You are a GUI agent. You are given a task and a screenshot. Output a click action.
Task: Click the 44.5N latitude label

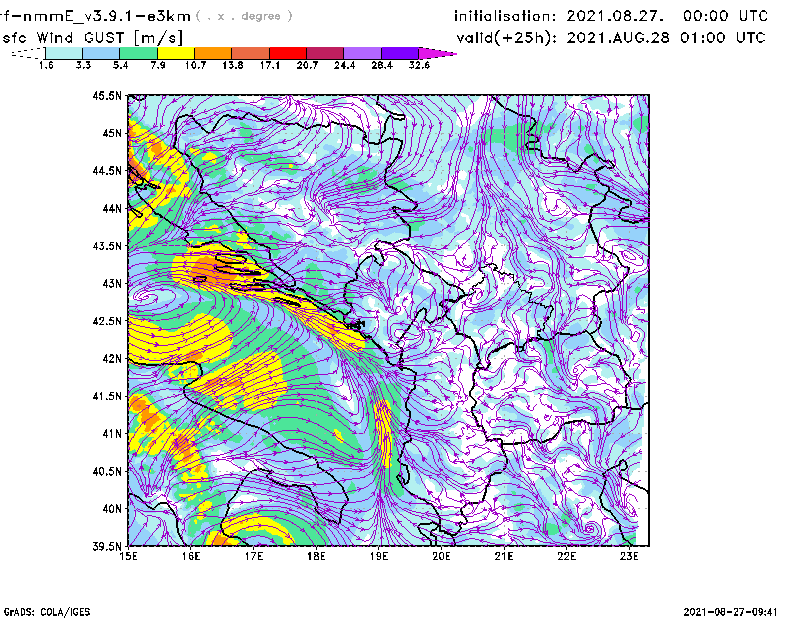107,170
